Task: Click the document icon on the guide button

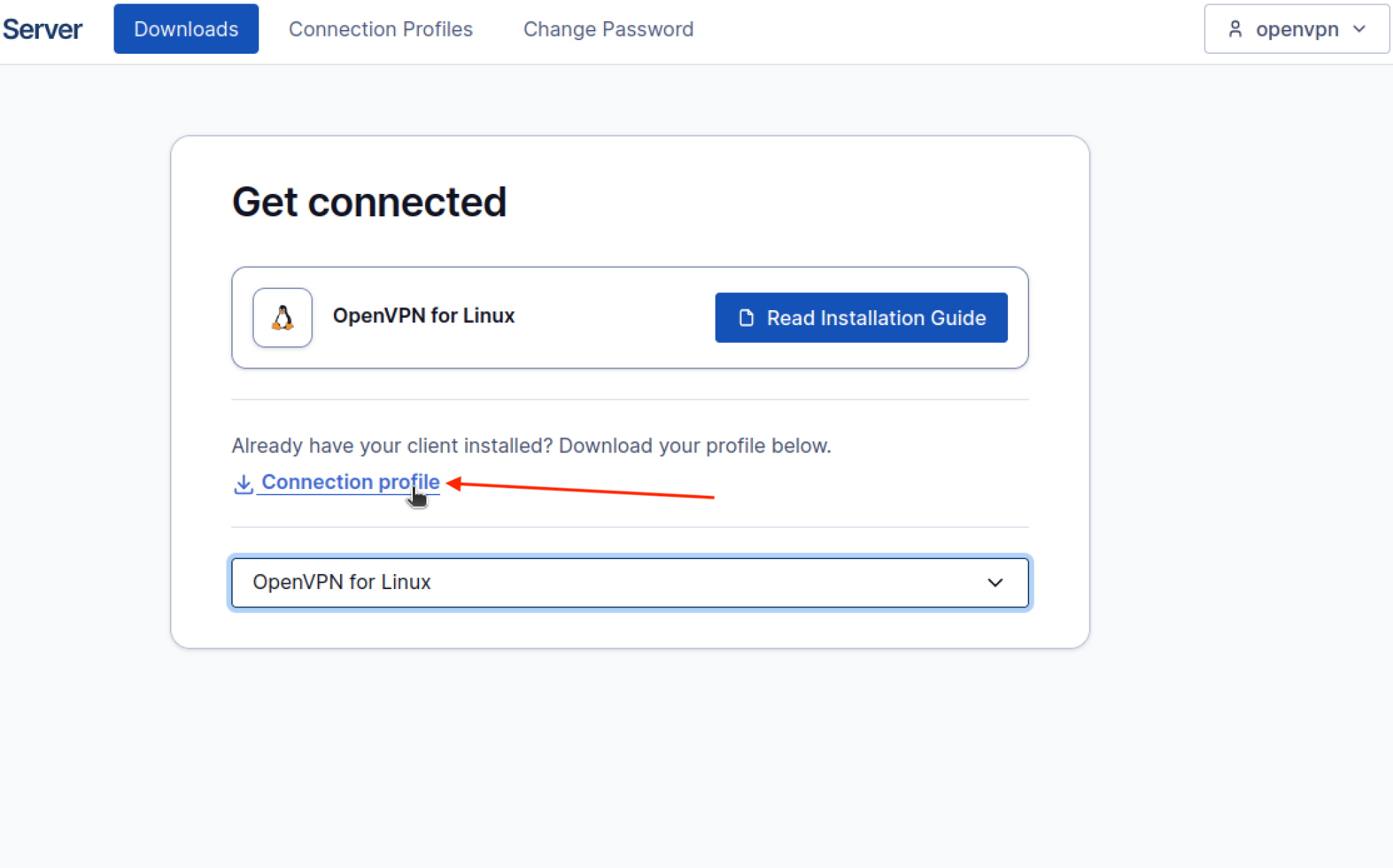Action: click(x=746, y=318)
